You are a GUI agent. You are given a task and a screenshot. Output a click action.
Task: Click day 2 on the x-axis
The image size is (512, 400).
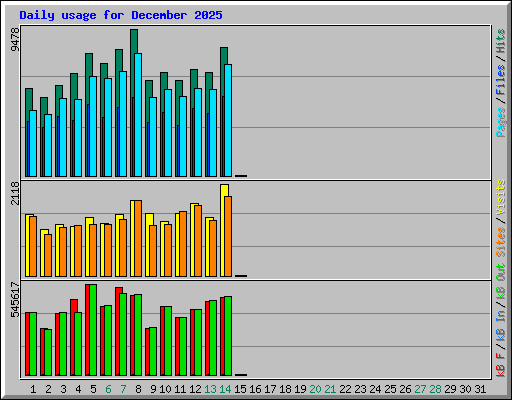click(48, 389)
